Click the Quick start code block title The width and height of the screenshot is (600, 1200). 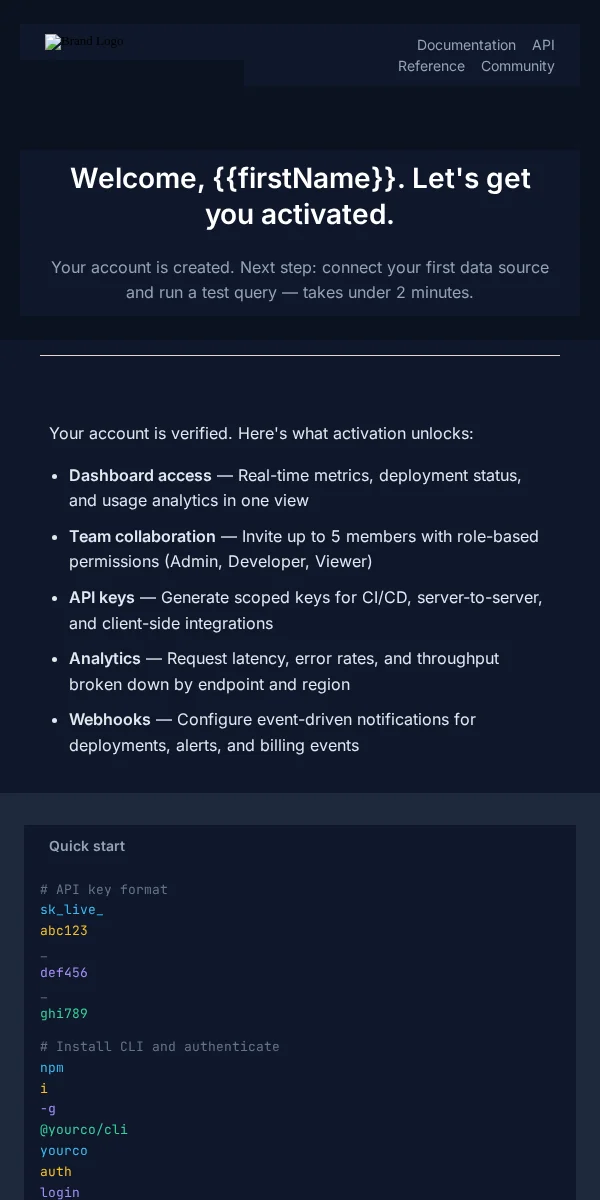coord(87,846)
